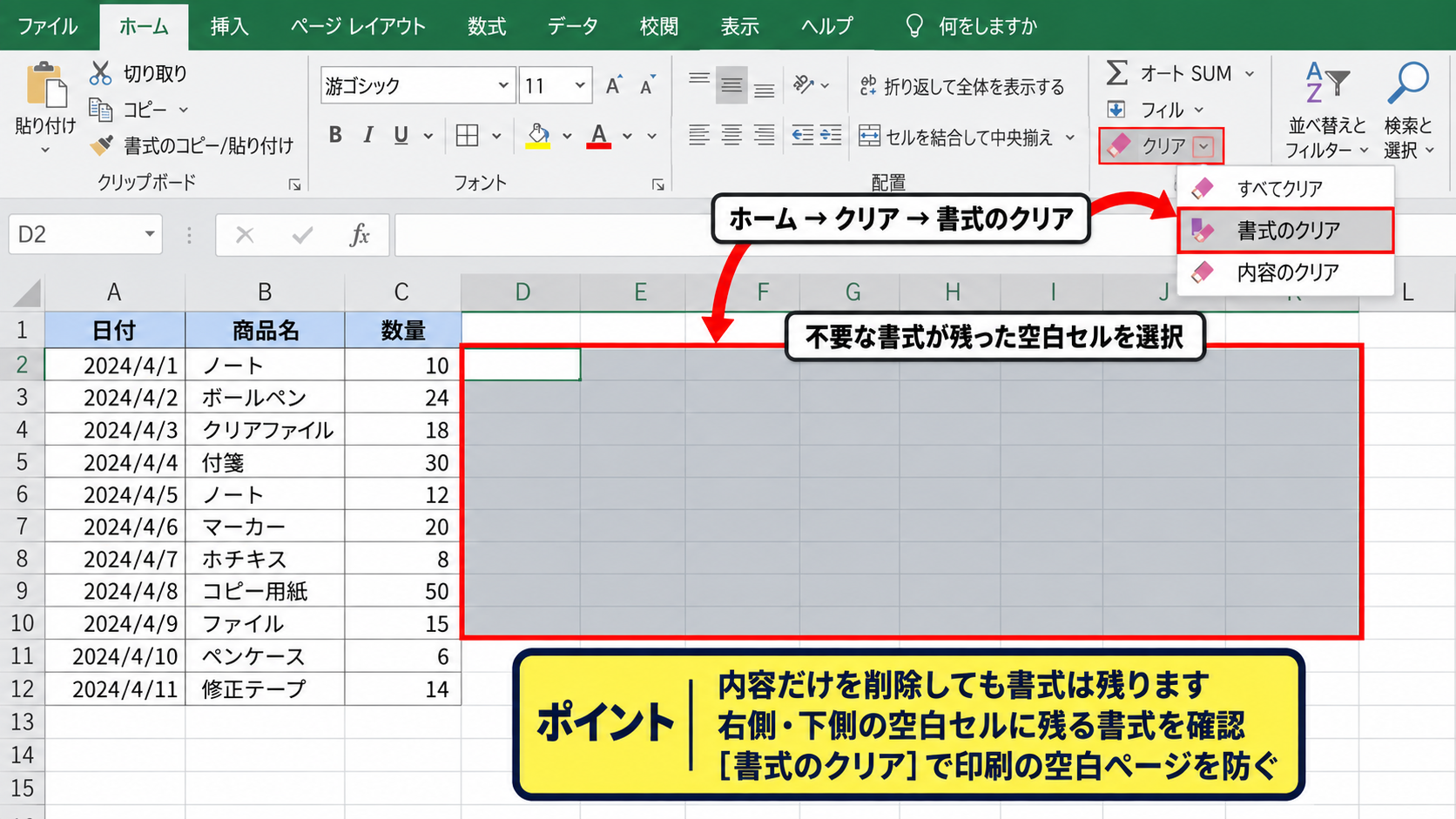
Task: Expand the Clear (クリア) dropdown arrow
Action: tap(1203, 146)
